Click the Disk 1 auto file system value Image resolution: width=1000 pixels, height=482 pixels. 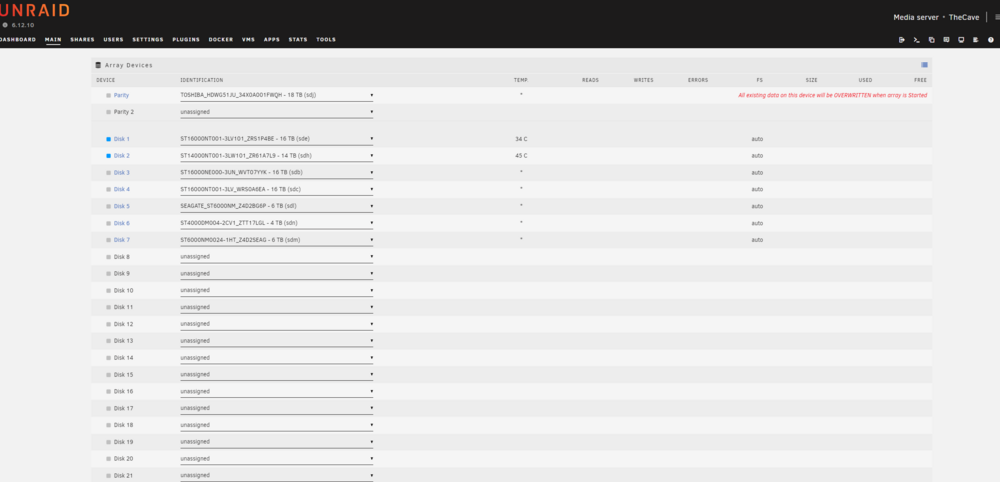pos(757,139)
